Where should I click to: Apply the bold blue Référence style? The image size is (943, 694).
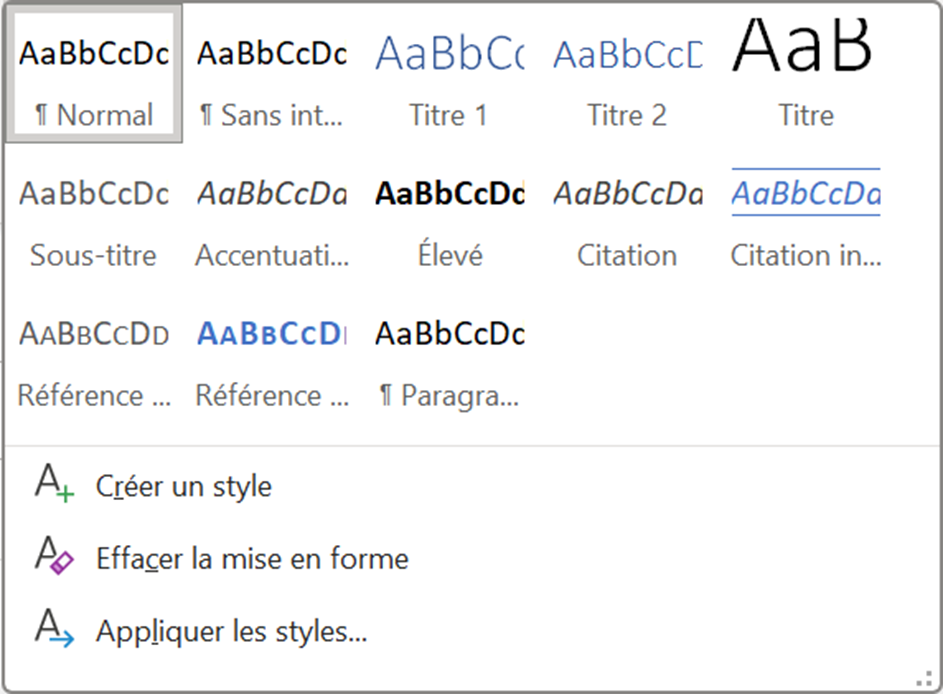271,360
